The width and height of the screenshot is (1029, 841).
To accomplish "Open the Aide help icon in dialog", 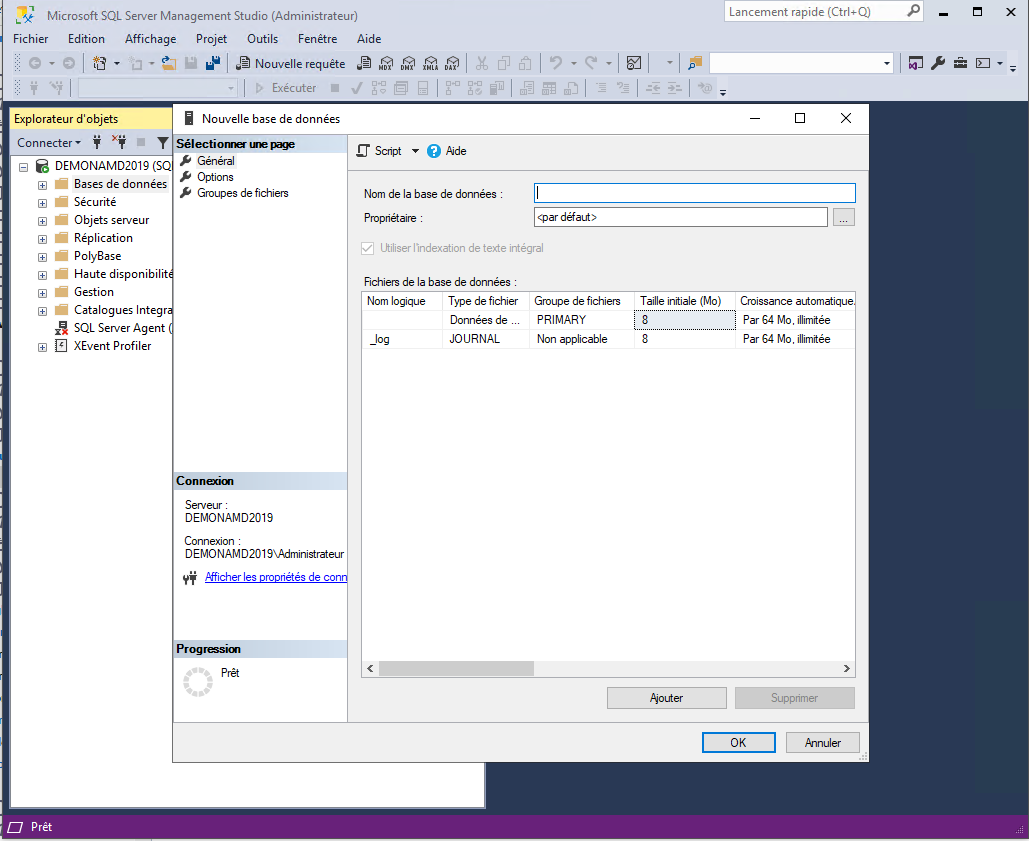I will pos(434,151).
